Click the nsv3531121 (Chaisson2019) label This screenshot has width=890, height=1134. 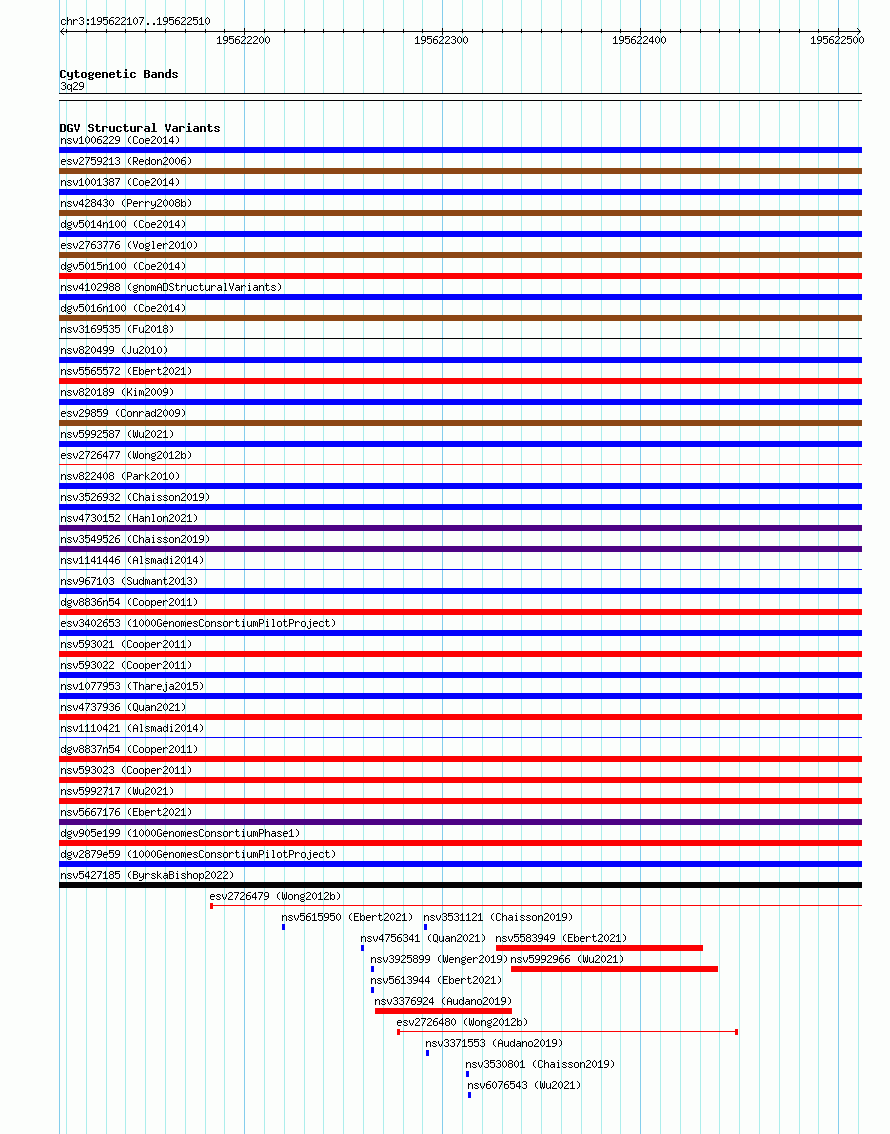(x=498, y=916)
